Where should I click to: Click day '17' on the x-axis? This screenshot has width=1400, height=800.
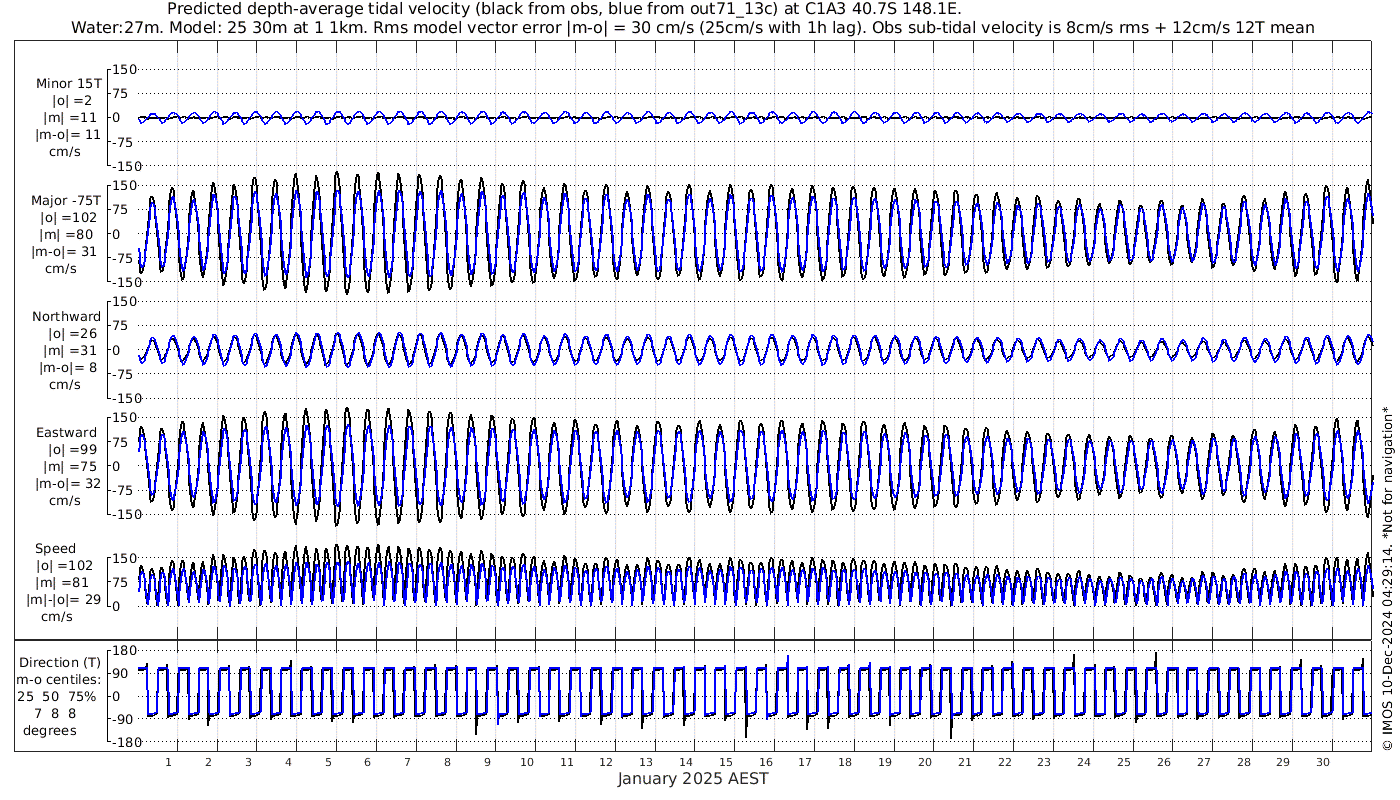805,762
